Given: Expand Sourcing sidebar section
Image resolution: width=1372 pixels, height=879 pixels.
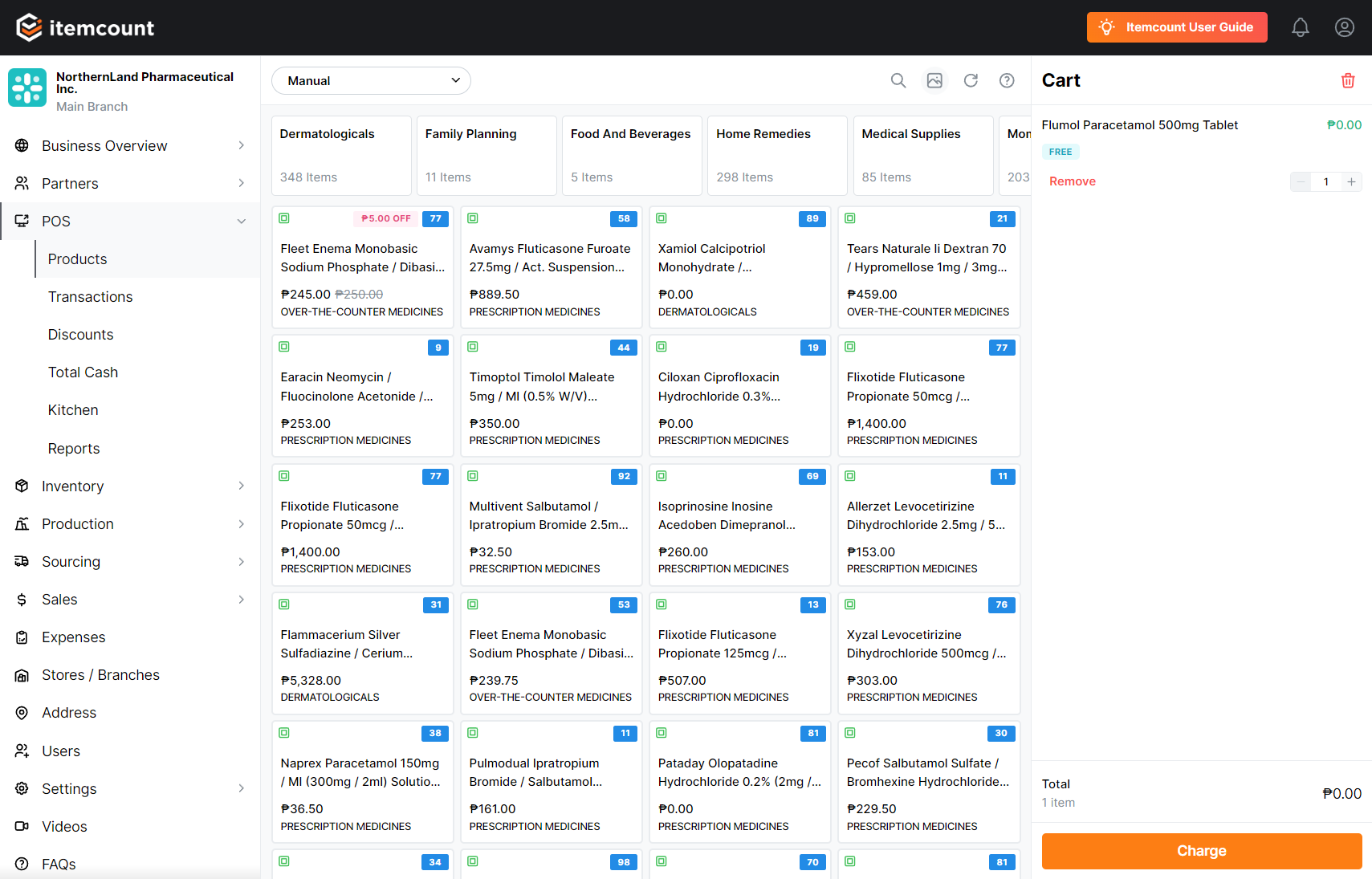Looking at the screenshot, I should [130, 561].
